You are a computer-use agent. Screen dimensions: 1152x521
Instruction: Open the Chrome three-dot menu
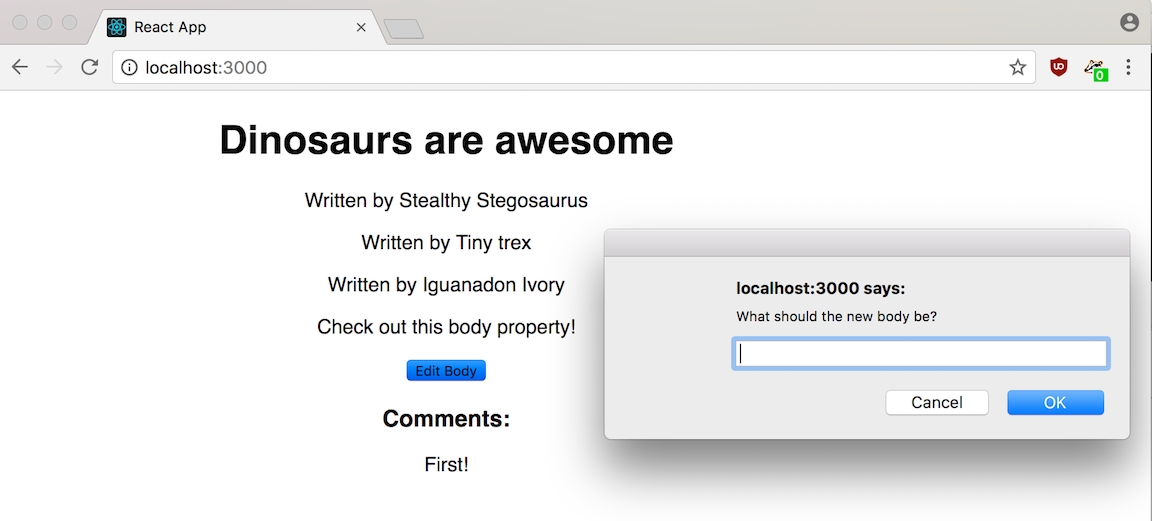[1129, 67]
